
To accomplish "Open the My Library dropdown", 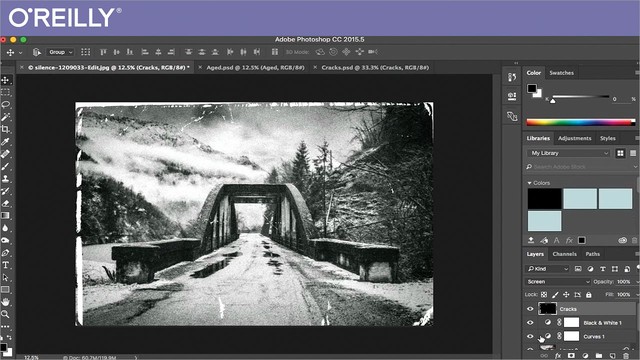I will (x=569, y=153).
